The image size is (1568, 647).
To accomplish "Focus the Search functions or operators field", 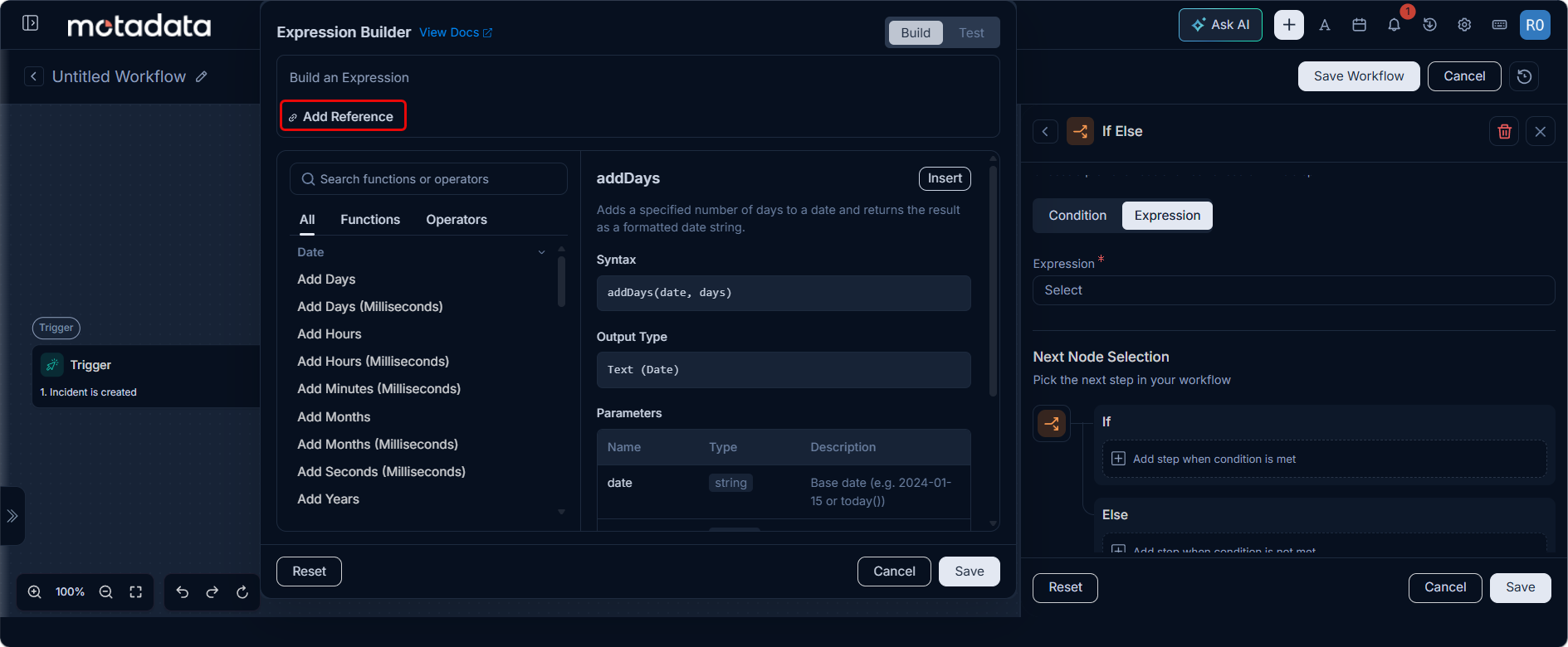I will tap(428, 179).
